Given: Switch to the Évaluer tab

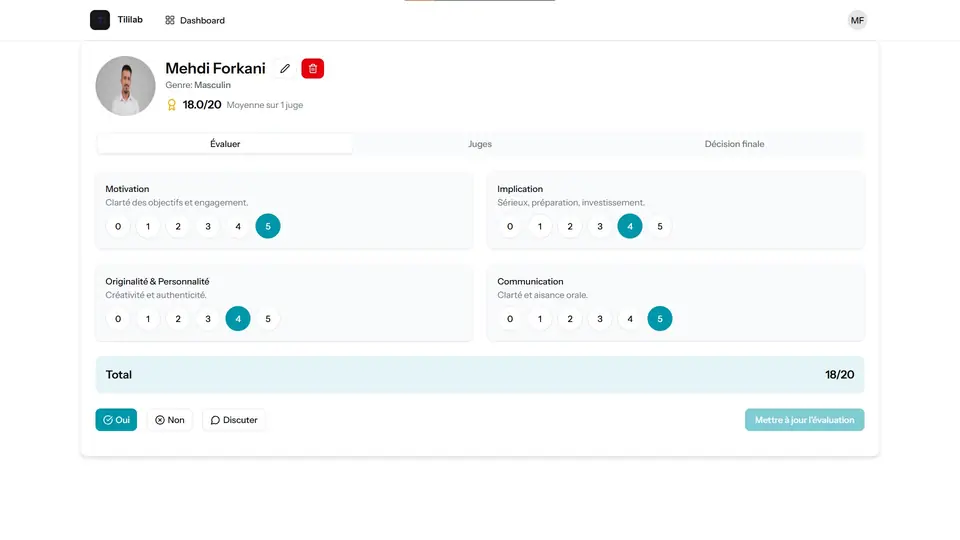Looking at the screenshot, I should pyautogui.click(x=225, y=144).
